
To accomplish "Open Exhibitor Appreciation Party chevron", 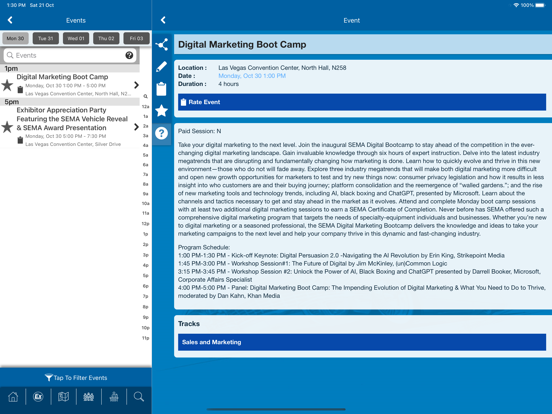I will (x=136, y=127).
